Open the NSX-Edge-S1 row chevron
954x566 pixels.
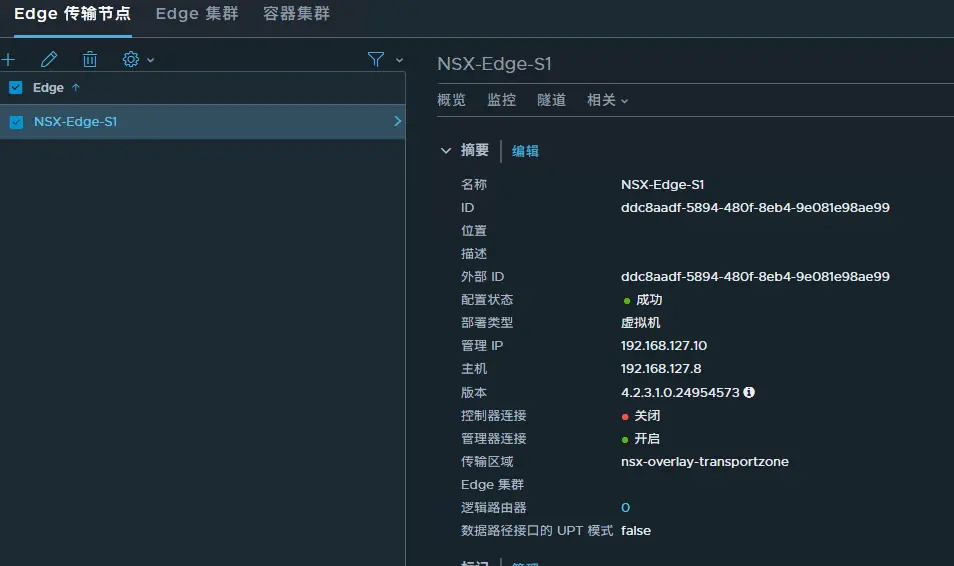[x=397, y=121]
